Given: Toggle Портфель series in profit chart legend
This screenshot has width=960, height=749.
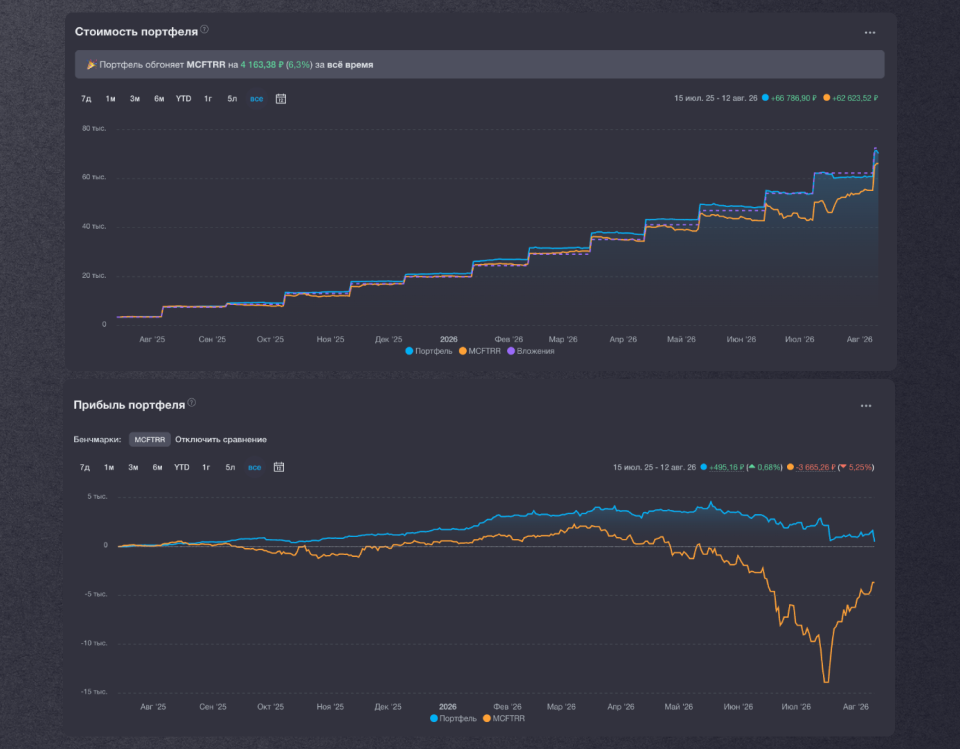Looking at the screenshot, I should (453, 718).
